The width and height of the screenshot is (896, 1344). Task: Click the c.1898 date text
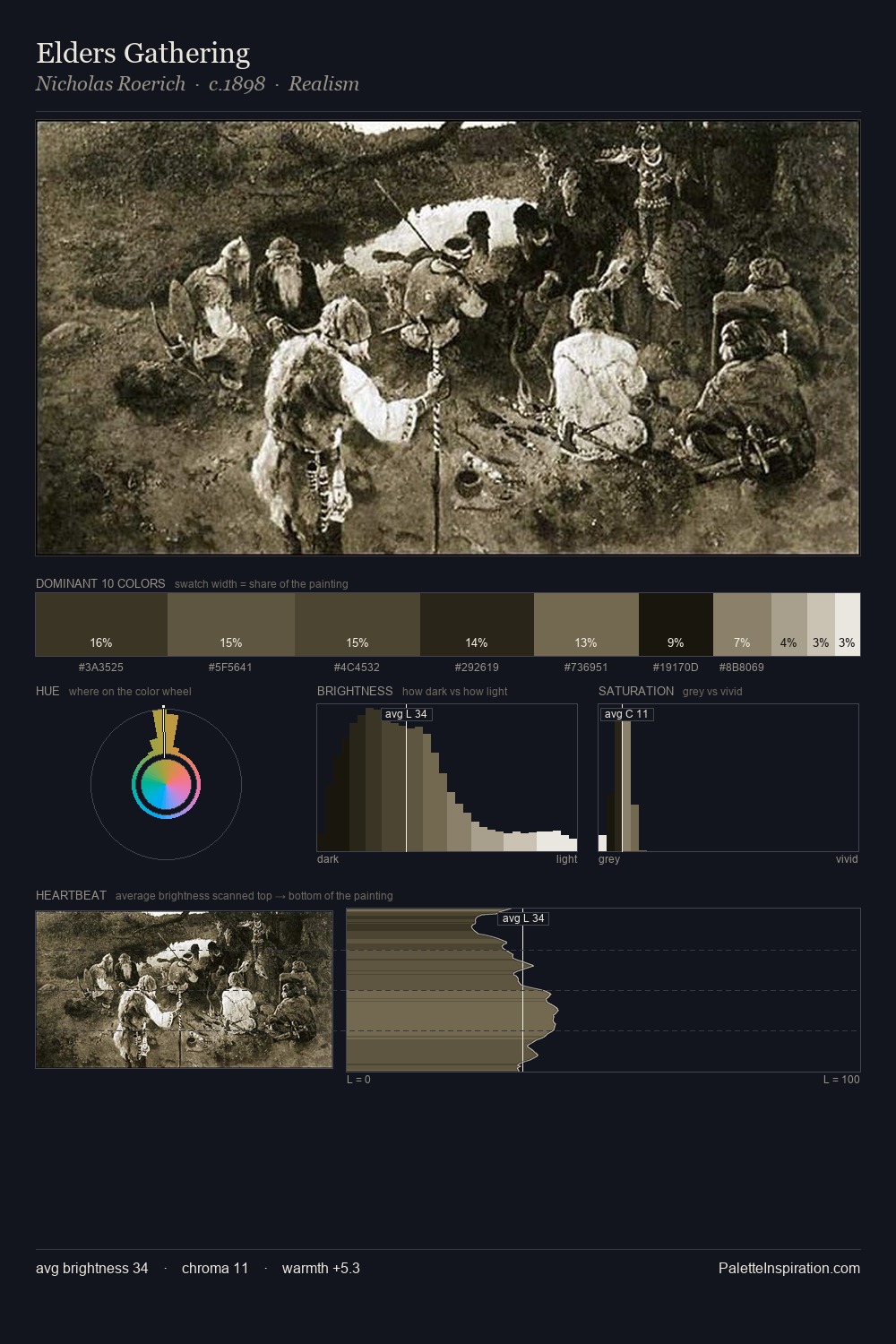click(x=237, y=84)
